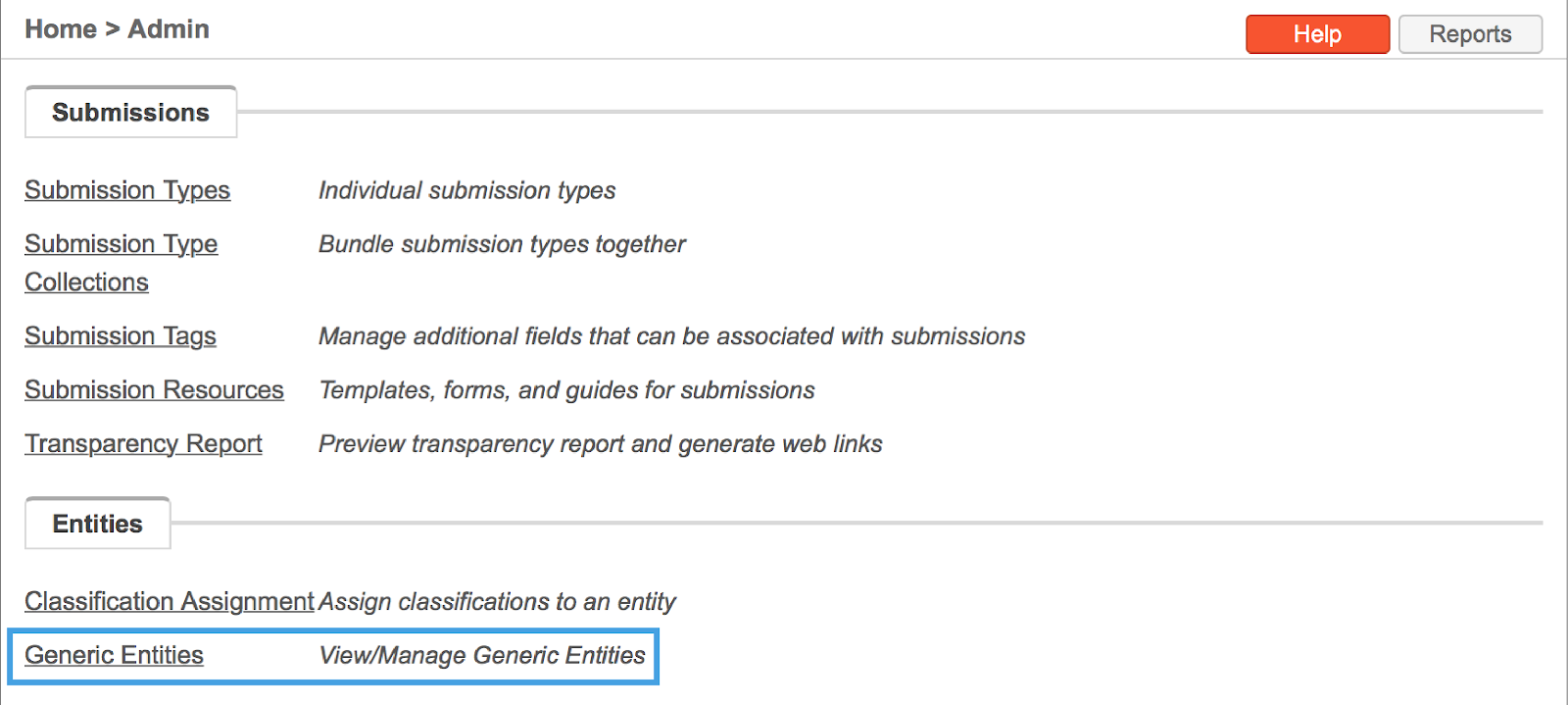Open the Classification Assignment link
The image size is (1568, 705).
(x=169, y=601)
